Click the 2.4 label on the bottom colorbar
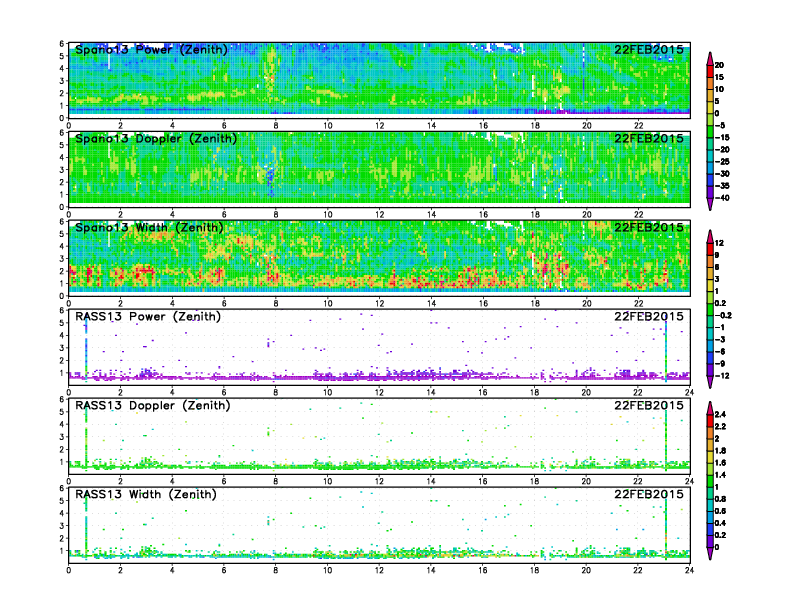The width and height of the screenshot is (792, 612). 721,415
